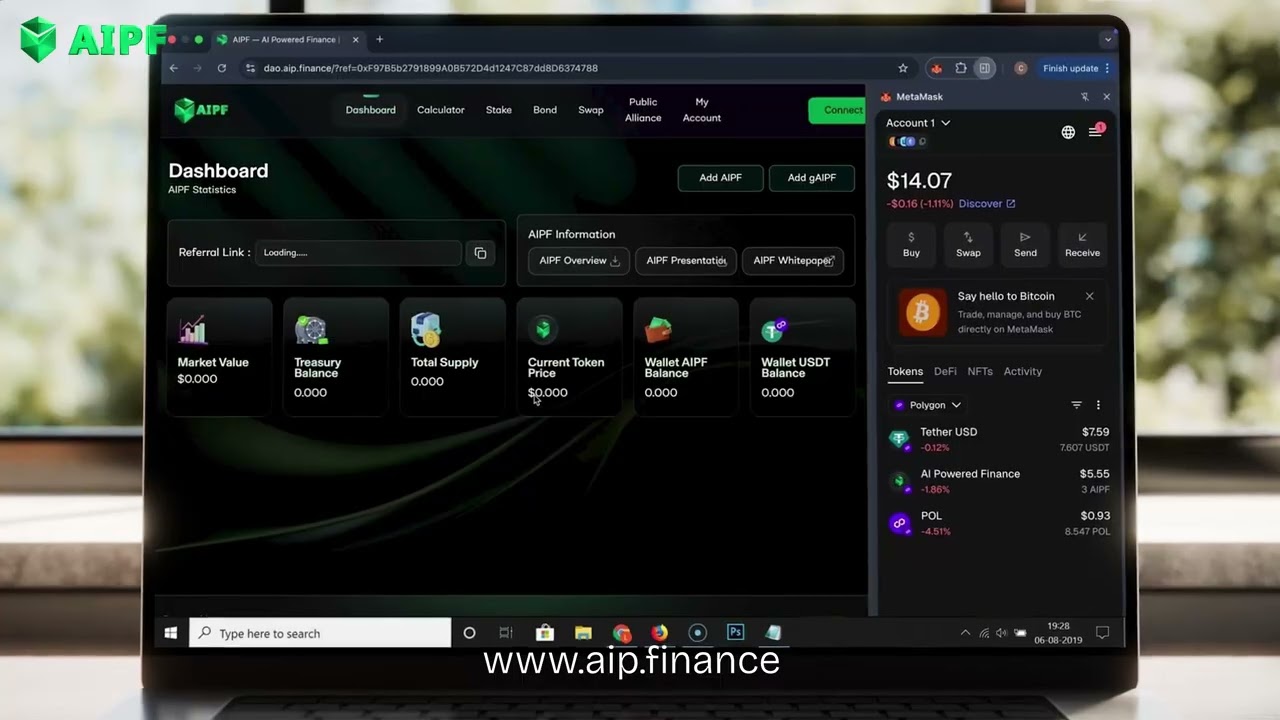Toggle the Chrome side panel icon
The width and height of the screenshot is (1280, 720).
pos(985,68)
